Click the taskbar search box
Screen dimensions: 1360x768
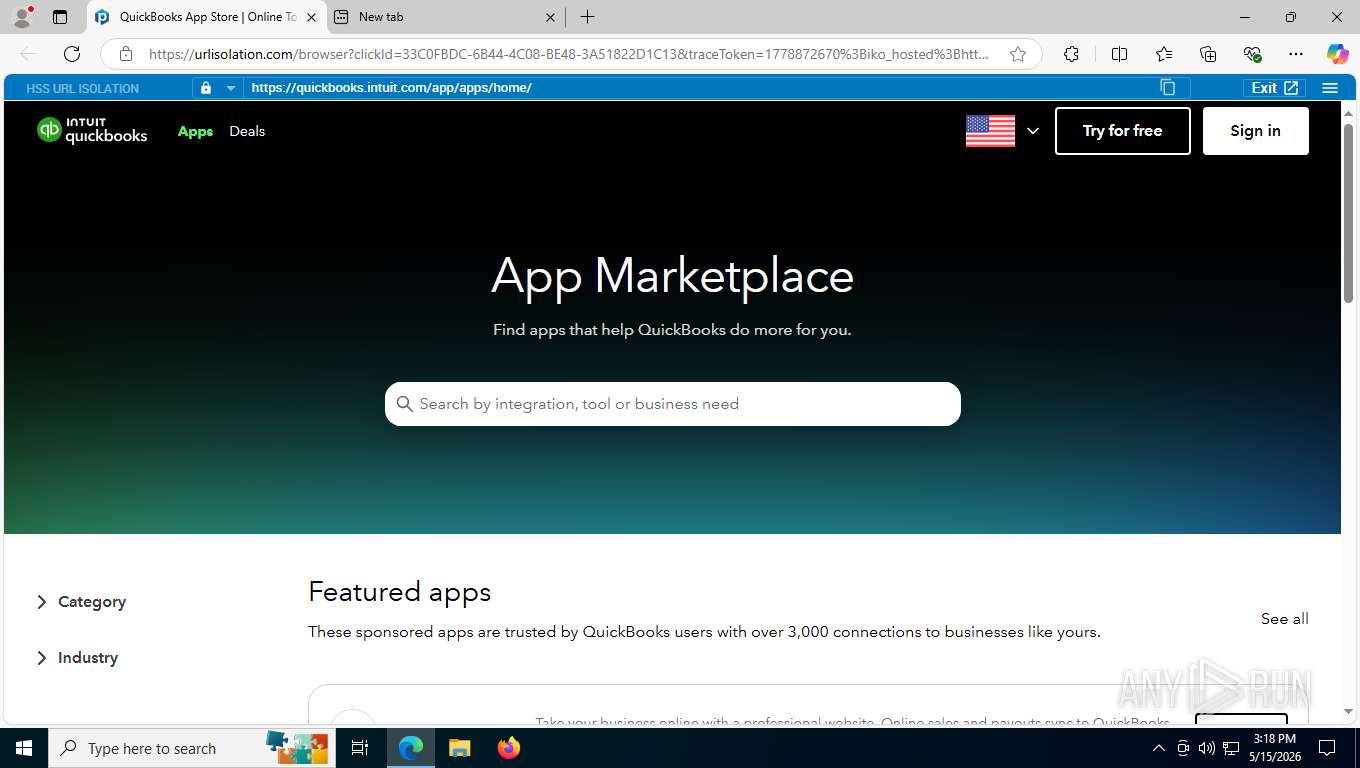(x=191, y=748)
